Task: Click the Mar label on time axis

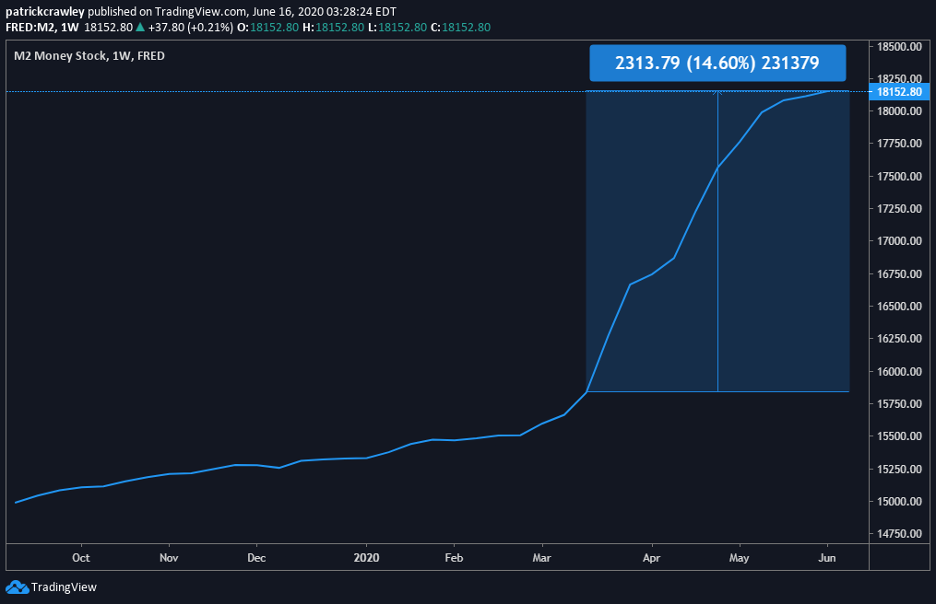Action: [x=542, y=557]
